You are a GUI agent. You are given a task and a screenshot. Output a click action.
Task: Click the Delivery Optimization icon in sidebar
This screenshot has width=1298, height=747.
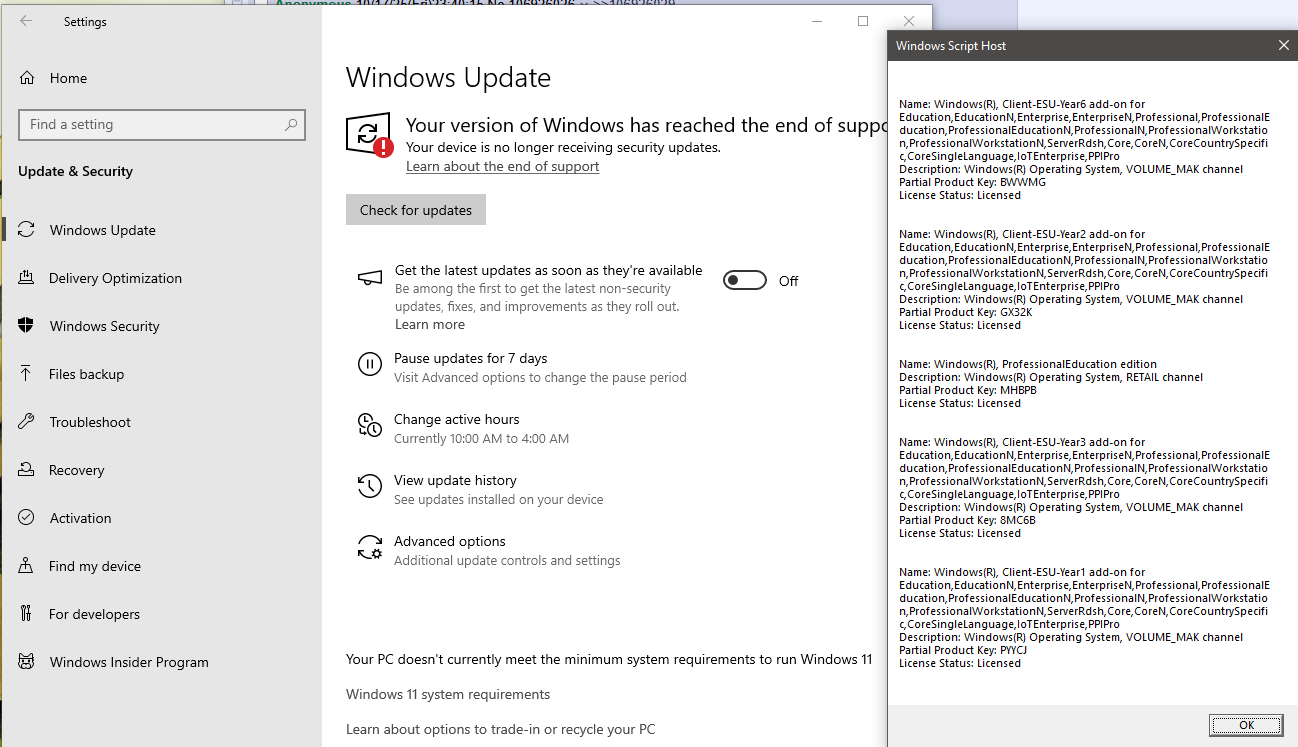[x=27, y=278]
